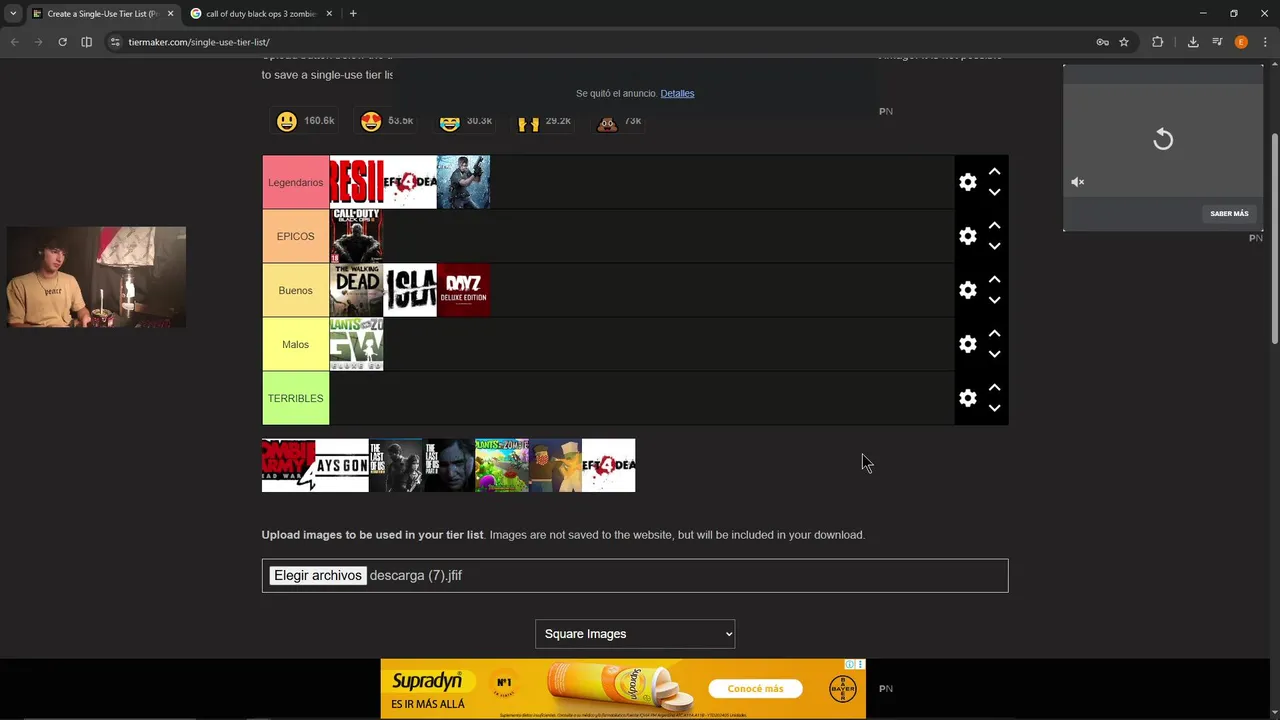Click the Legendarios tier color label
This screenshot has width=1280, height=720.
[295, 182]
